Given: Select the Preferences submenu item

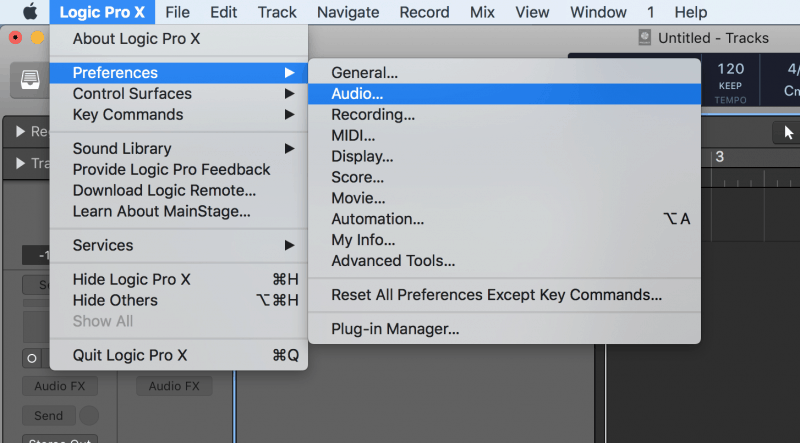Looking at the screenshot, I should pyautogui.click(x=179, y=72).
